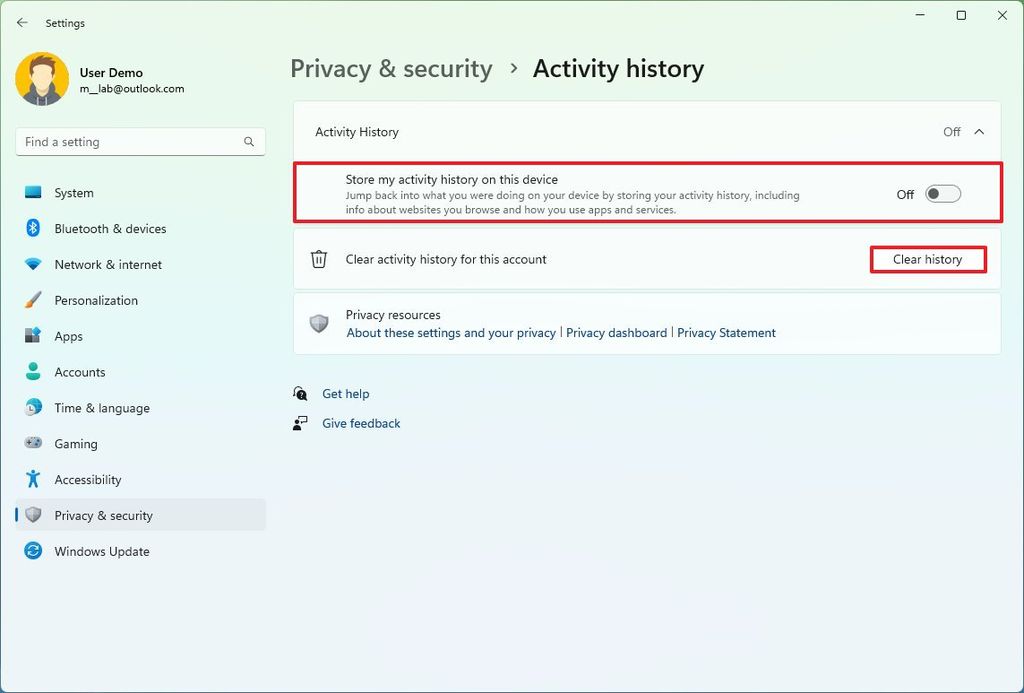Click the Personalization paintbrush icon
The image size is (1024, 693).
tap(33, 300)
